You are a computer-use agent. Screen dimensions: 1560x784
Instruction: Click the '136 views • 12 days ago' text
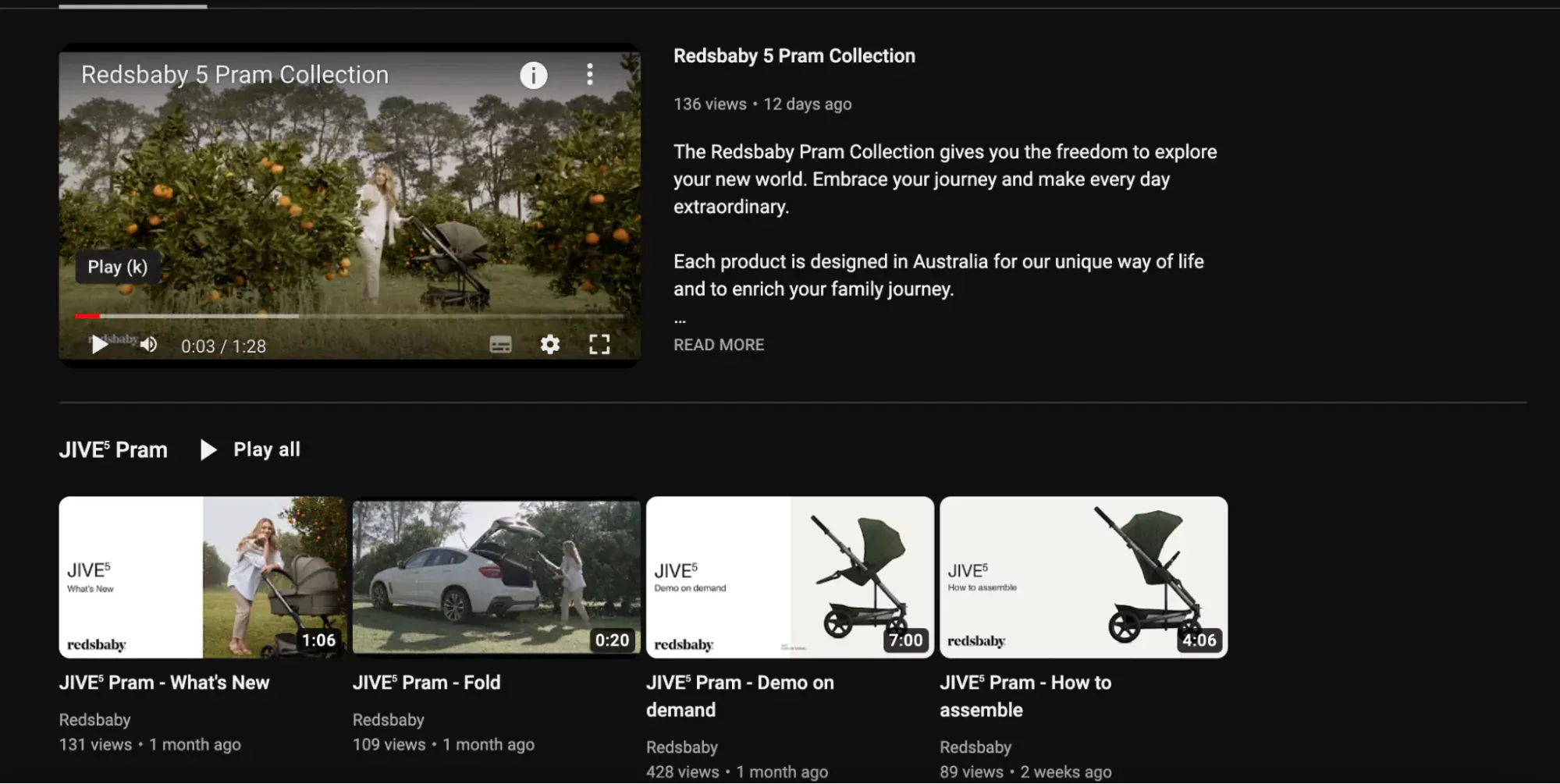pyautogui.click(x=762, y=105)
